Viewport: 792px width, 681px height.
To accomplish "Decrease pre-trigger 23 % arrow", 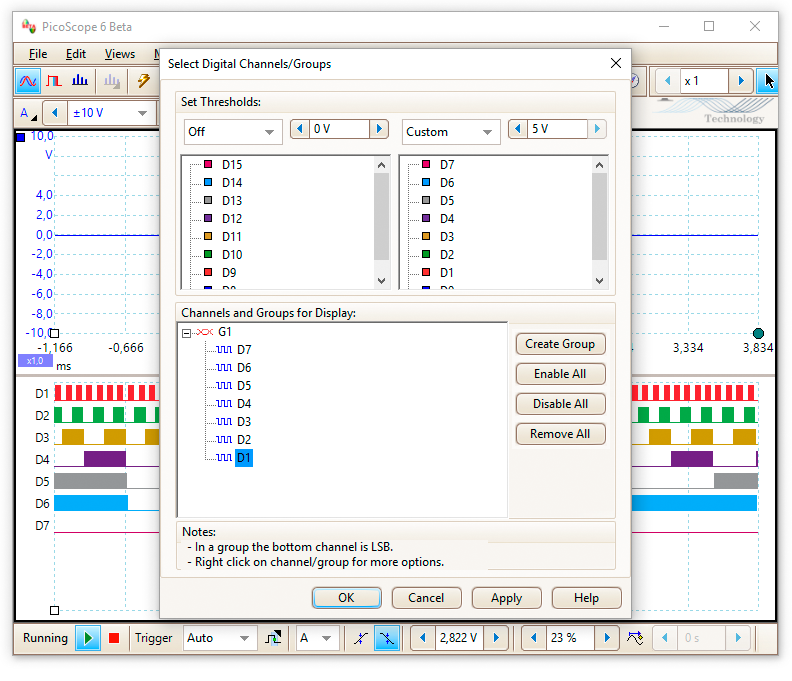I will (533, 638).
